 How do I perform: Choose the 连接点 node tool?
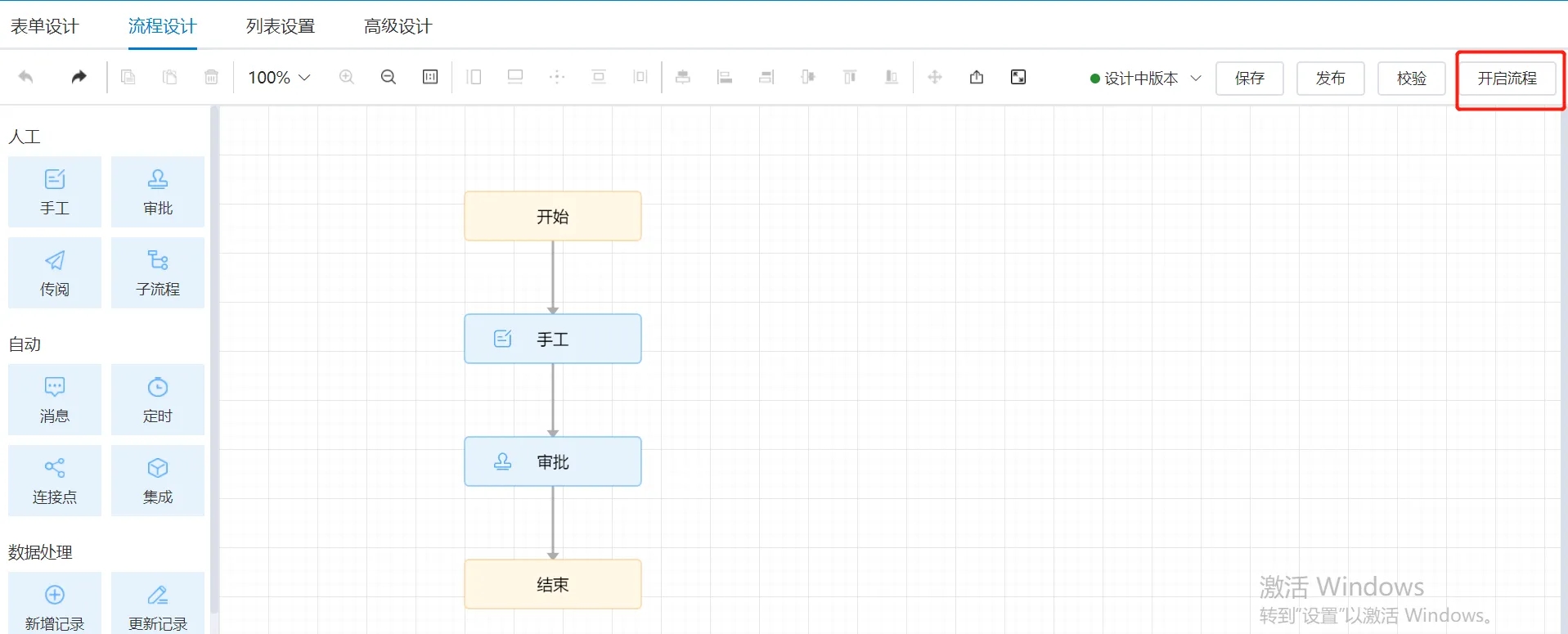pos(55,480)
